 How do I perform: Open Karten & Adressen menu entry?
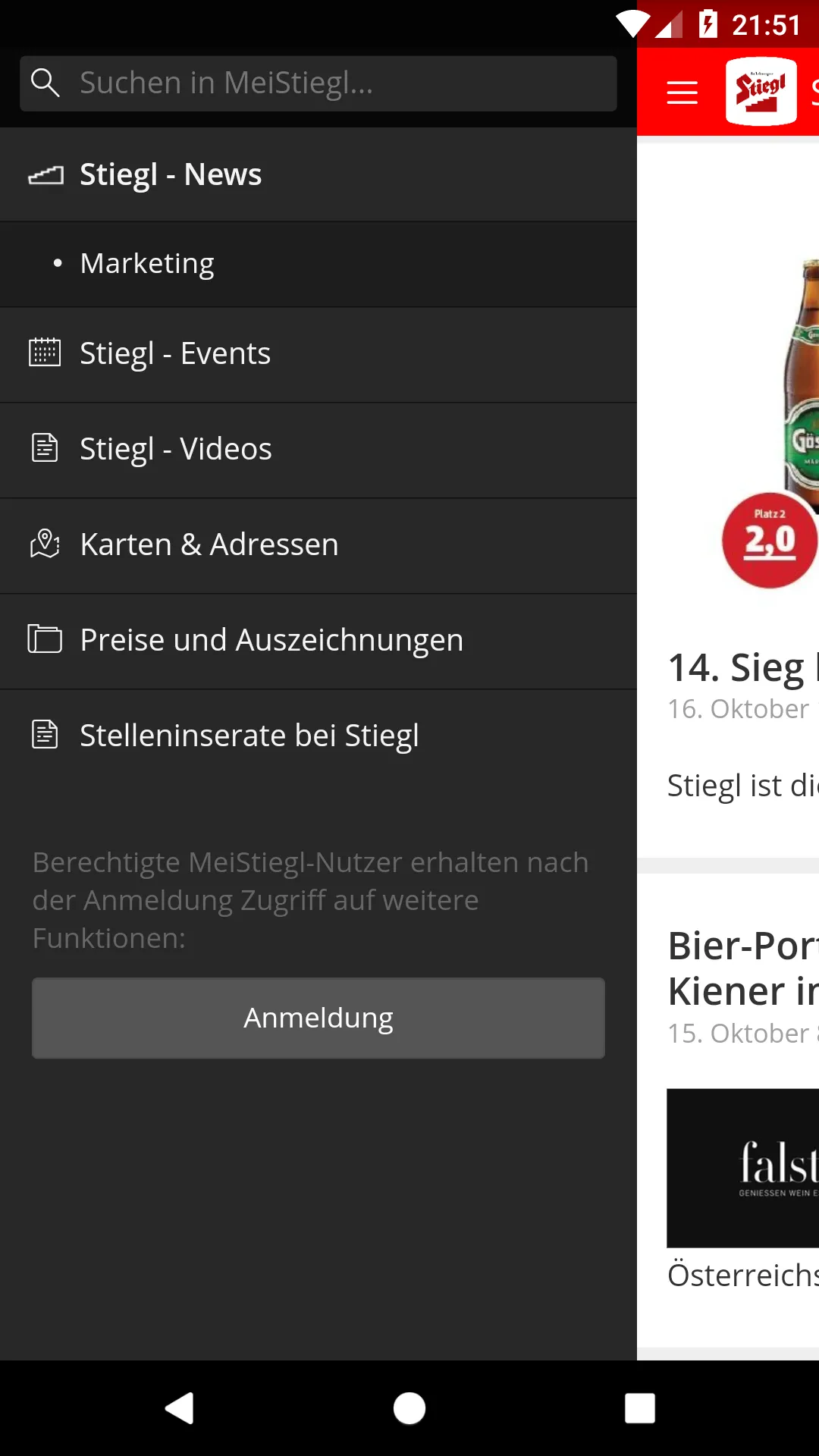pyautogui.click(x=318, y=545)
